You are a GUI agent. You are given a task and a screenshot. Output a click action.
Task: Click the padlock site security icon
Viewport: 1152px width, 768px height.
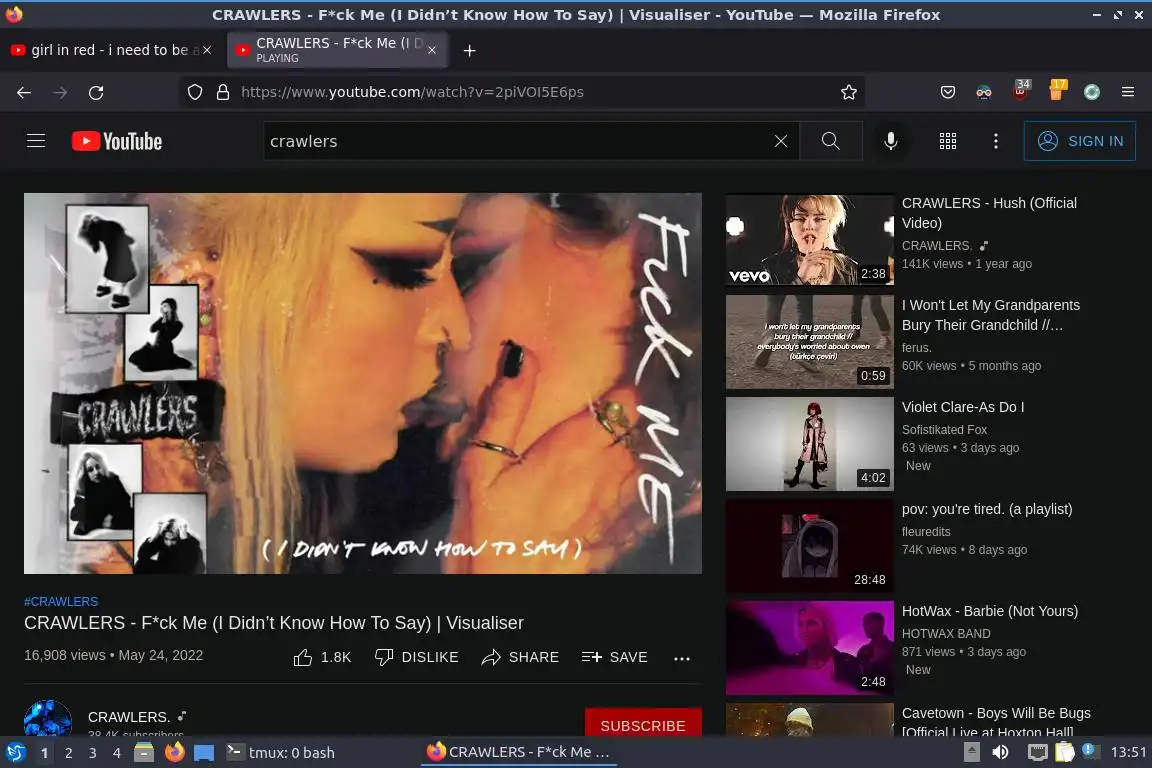(x=223, y=92)
